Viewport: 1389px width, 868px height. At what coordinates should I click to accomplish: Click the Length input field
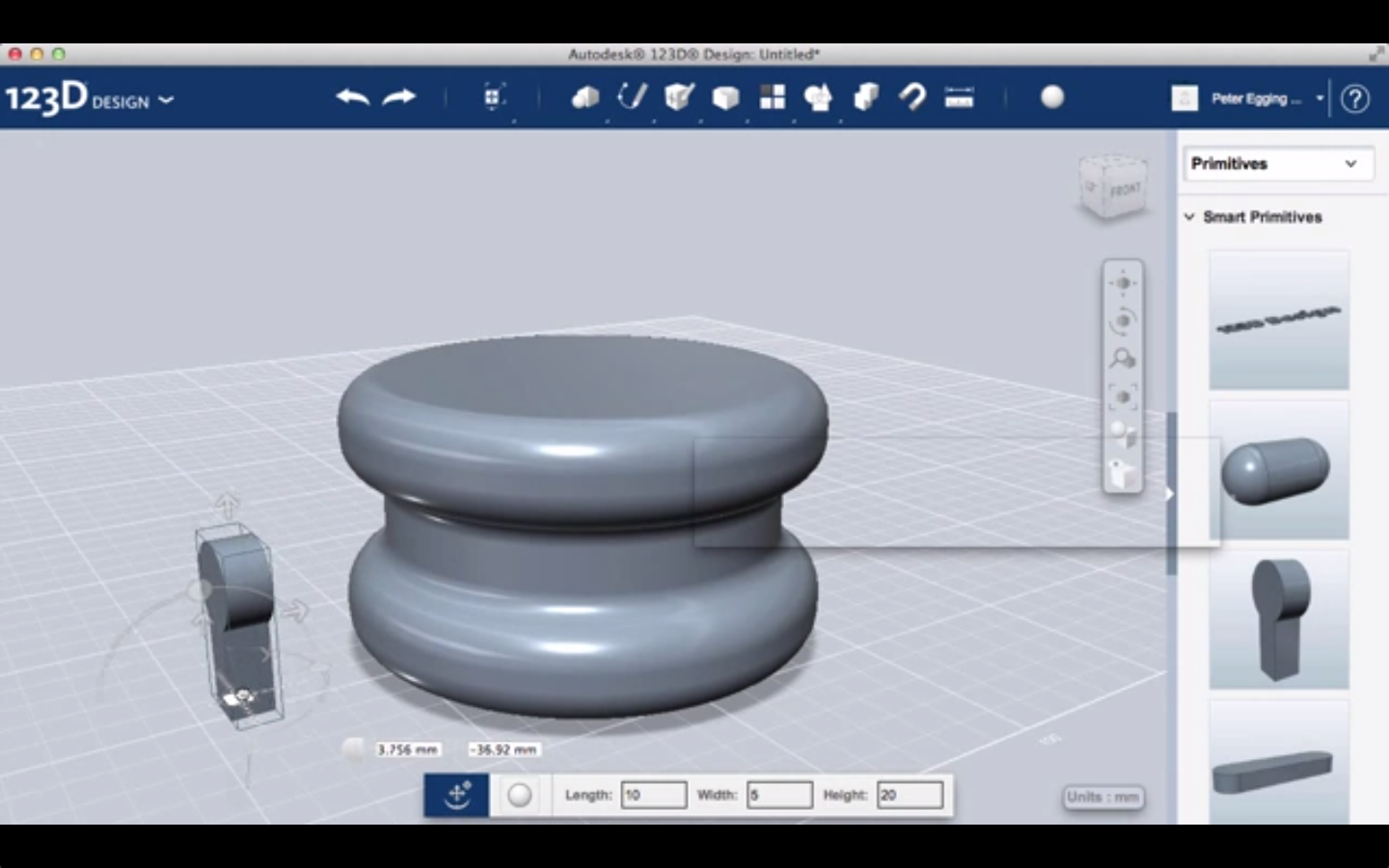pyautogui.click(x=654, y=795)
